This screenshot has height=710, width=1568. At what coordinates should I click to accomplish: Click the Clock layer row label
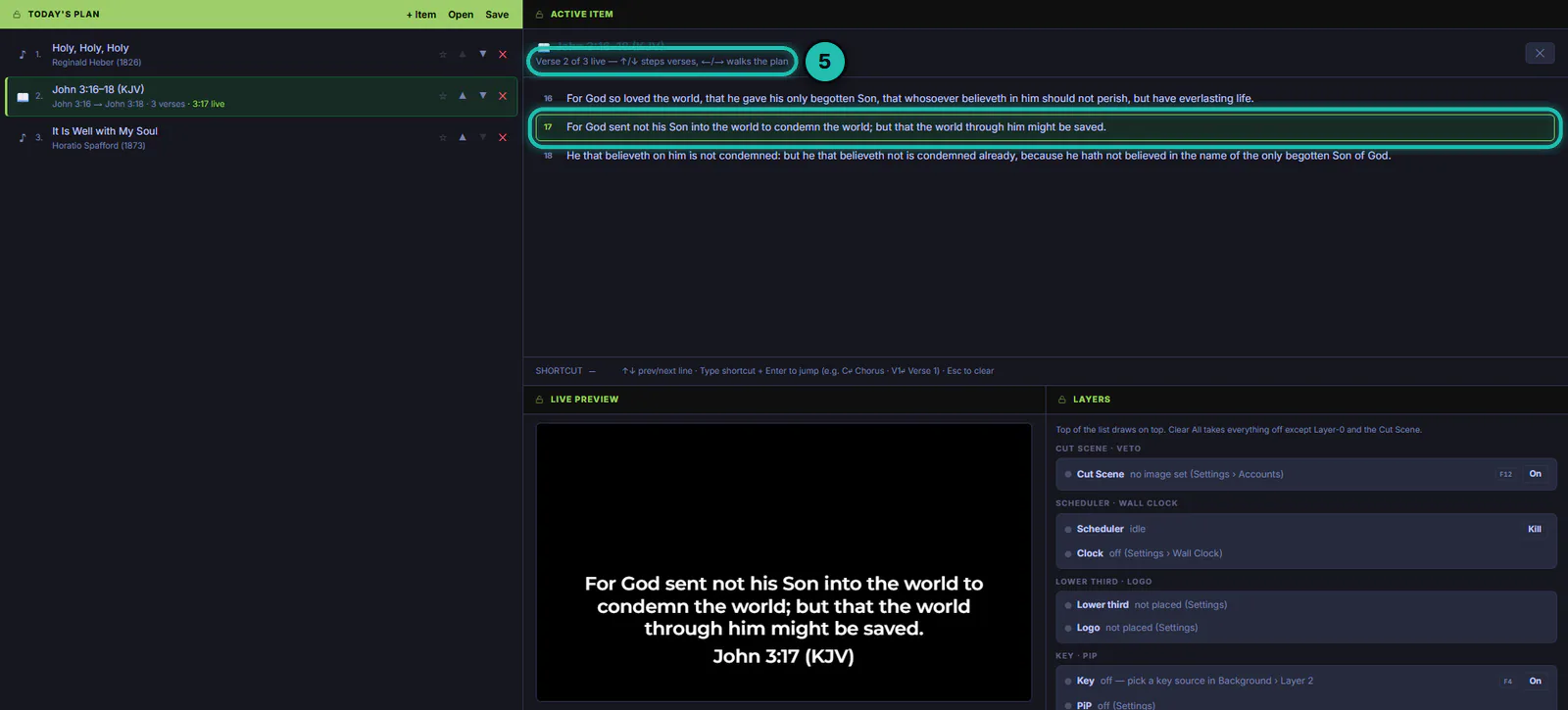click(1090, 553)
